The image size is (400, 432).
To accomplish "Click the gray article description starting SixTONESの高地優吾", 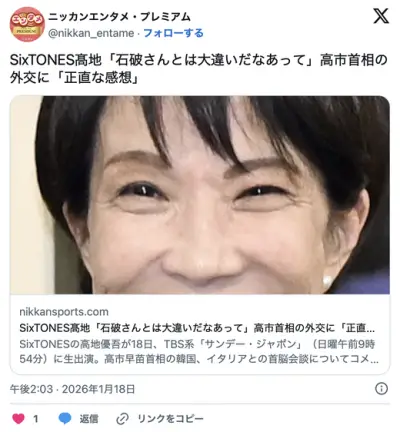I will click(x=199, y=352).
